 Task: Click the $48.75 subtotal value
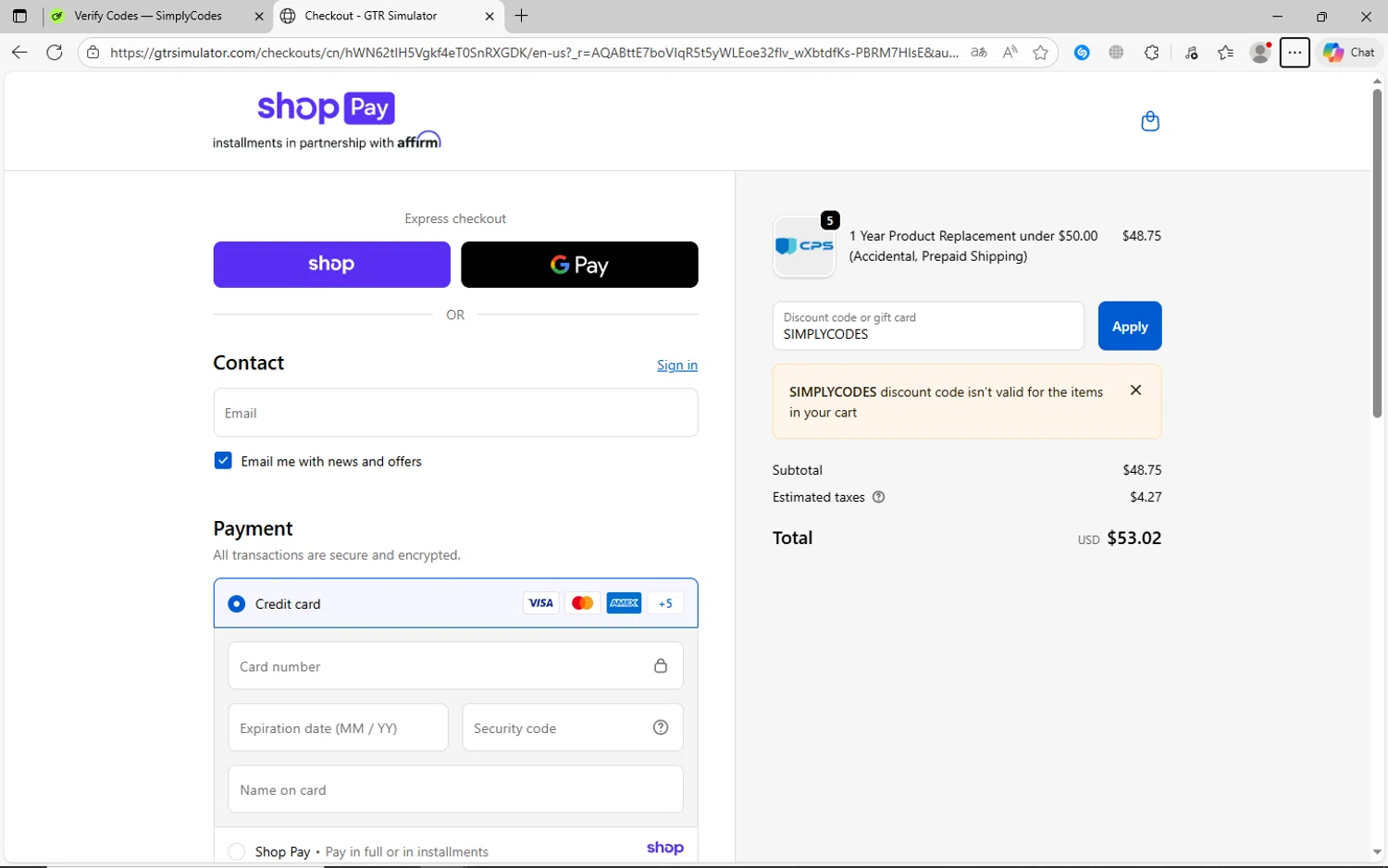point(1142,470)
